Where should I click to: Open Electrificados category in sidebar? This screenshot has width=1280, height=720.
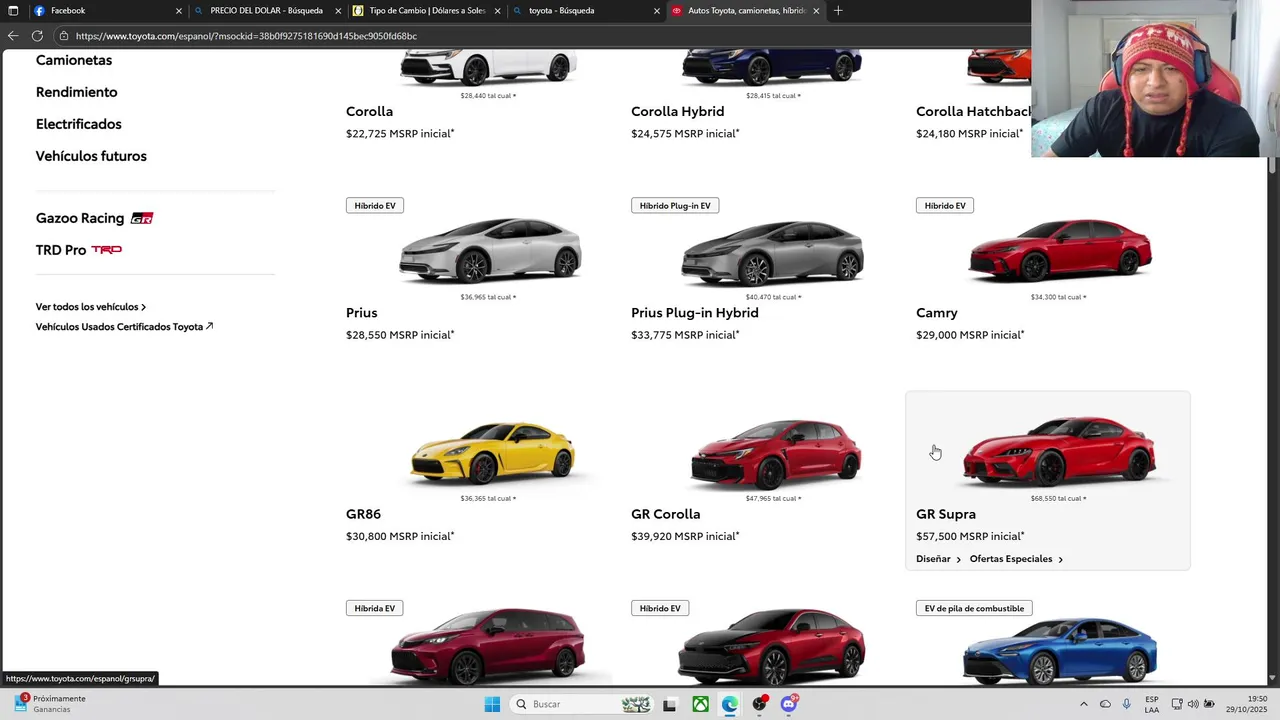[78, 124]
